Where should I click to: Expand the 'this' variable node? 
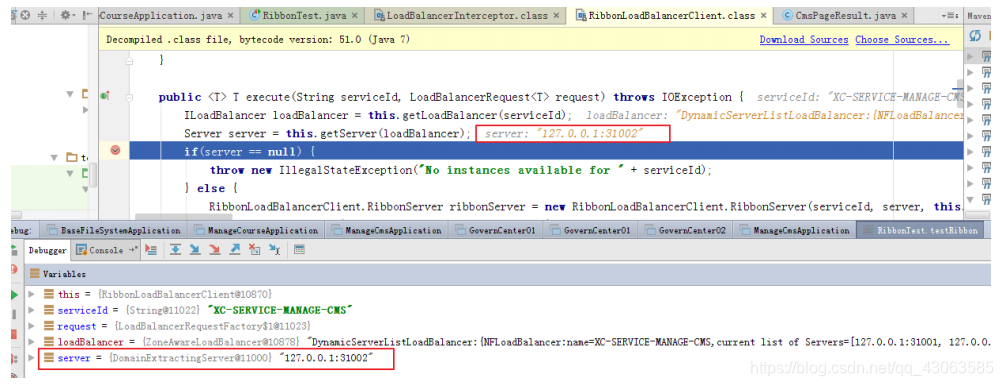31,294
